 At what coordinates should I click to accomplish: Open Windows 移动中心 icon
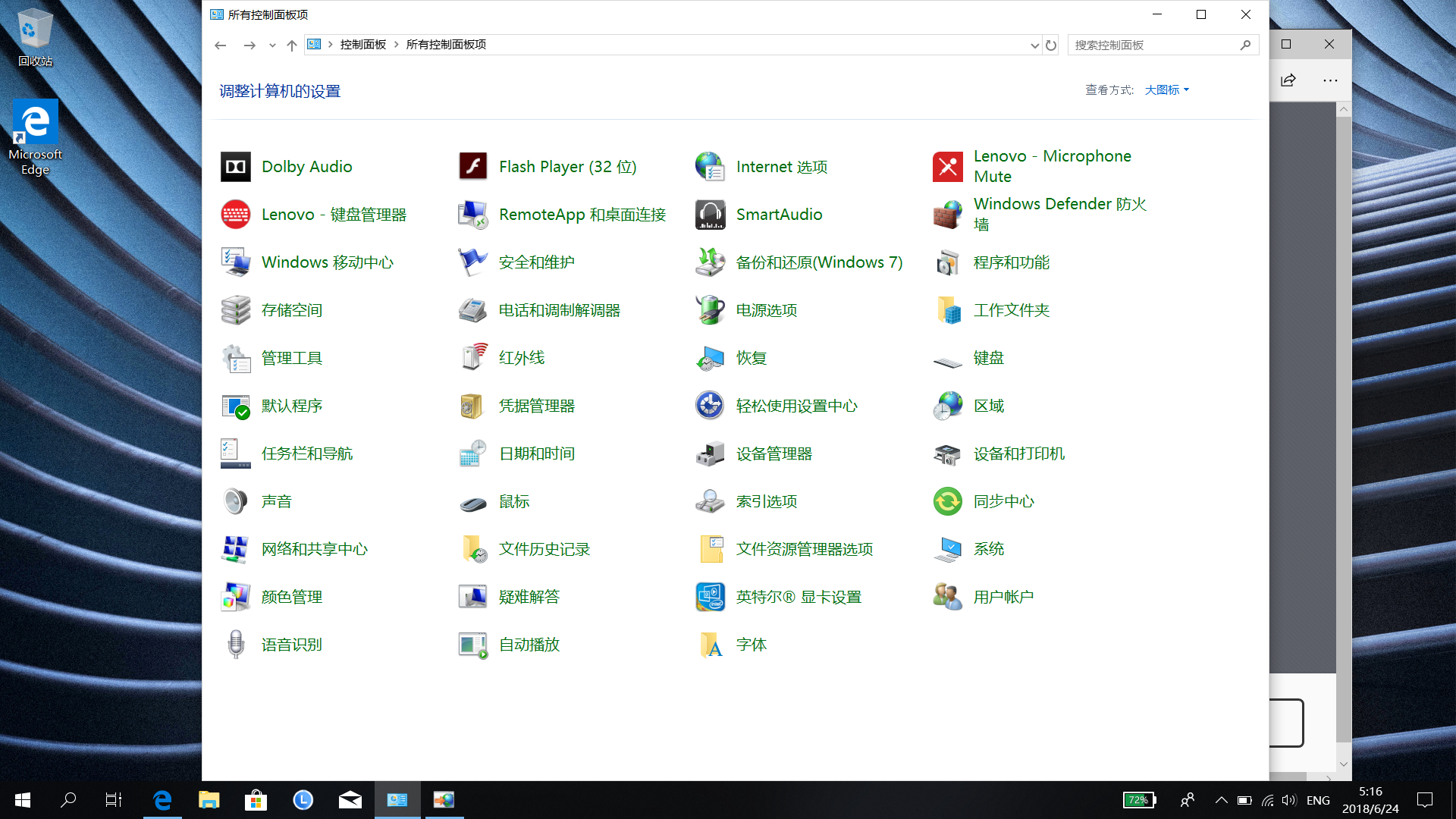[x=236, y=262]
